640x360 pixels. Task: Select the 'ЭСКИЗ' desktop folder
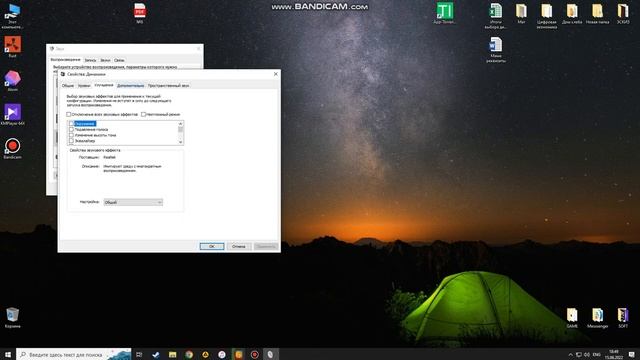click(x=623, y=13)
